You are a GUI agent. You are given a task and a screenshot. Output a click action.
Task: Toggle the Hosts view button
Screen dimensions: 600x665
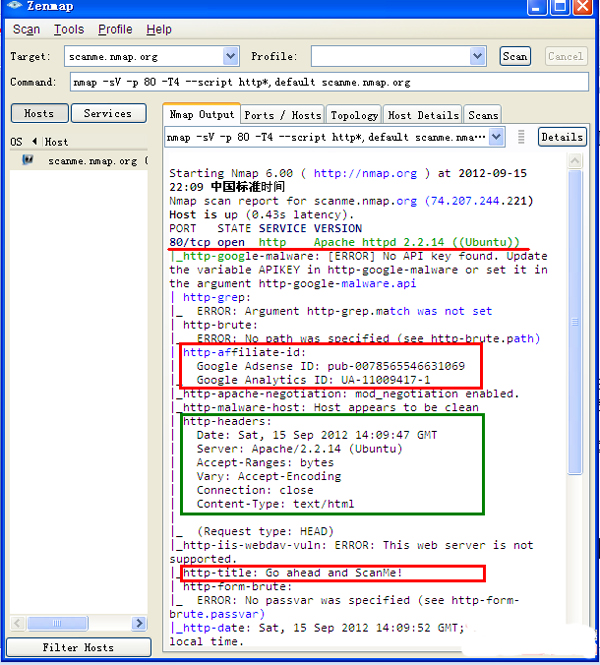pyautogui.click(x=39, y=113)
